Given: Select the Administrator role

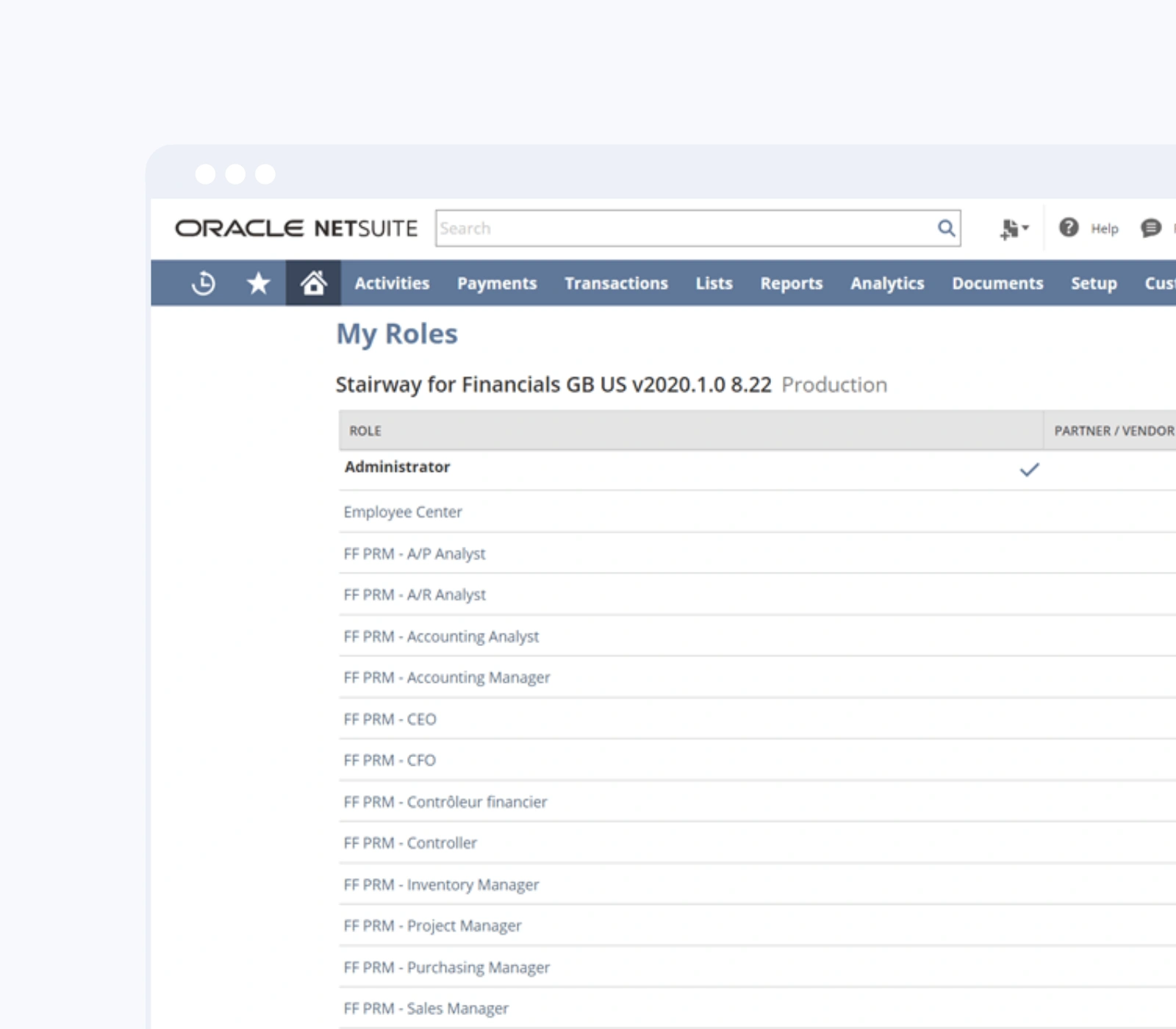Looking at the screenshot, I should (397, 467).
